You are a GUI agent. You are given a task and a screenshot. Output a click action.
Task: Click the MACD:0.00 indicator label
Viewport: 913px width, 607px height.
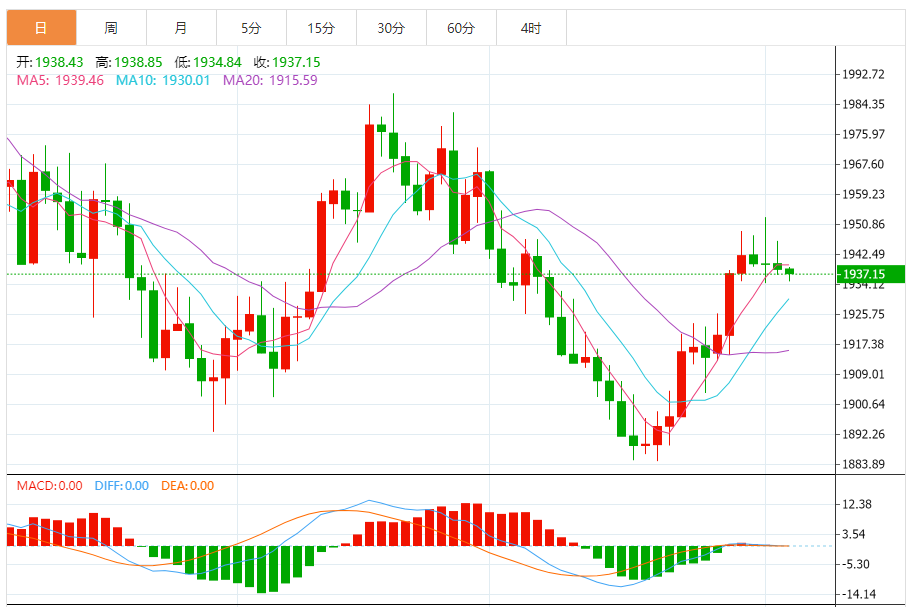[x=49, y=486]
